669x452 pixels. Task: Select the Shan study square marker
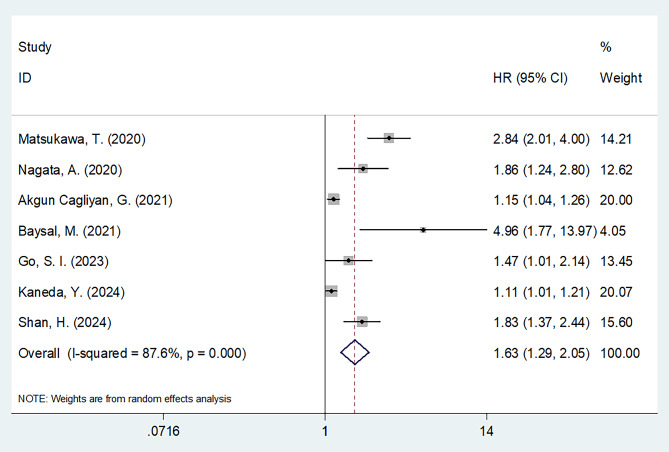(x=362, y=321)
